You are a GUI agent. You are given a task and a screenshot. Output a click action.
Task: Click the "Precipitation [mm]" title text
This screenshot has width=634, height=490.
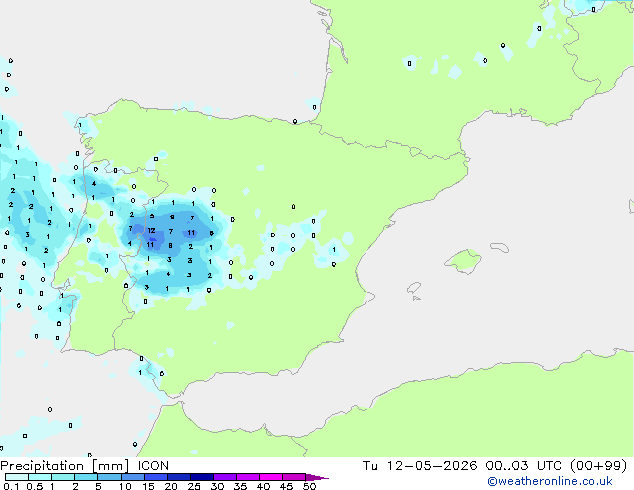[65, 466]
